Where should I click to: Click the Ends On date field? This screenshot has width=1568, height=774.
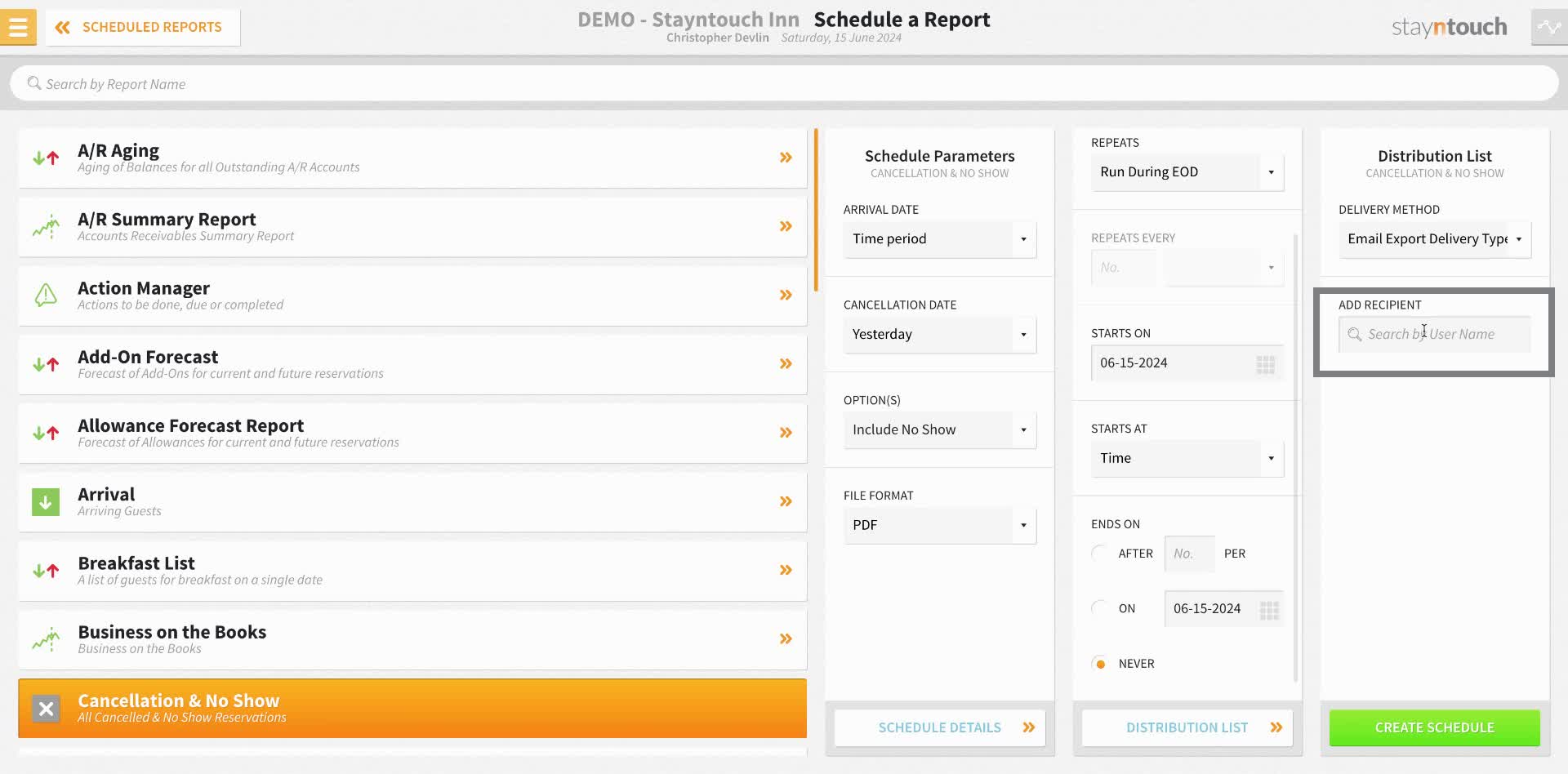(x=1224, y=609)
